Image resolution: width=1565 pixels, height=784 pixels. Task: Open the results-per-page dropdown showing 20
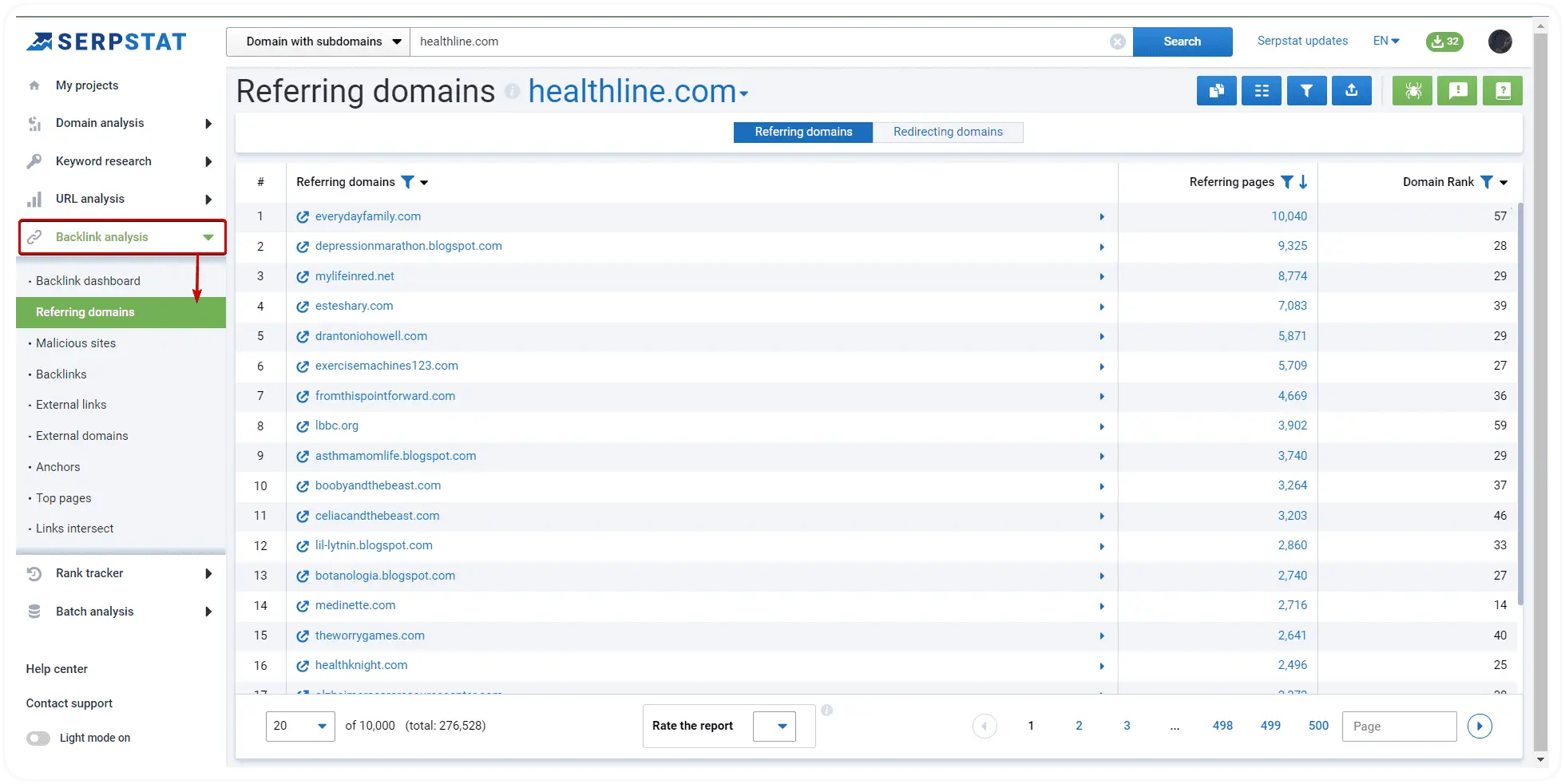[299, 726]
